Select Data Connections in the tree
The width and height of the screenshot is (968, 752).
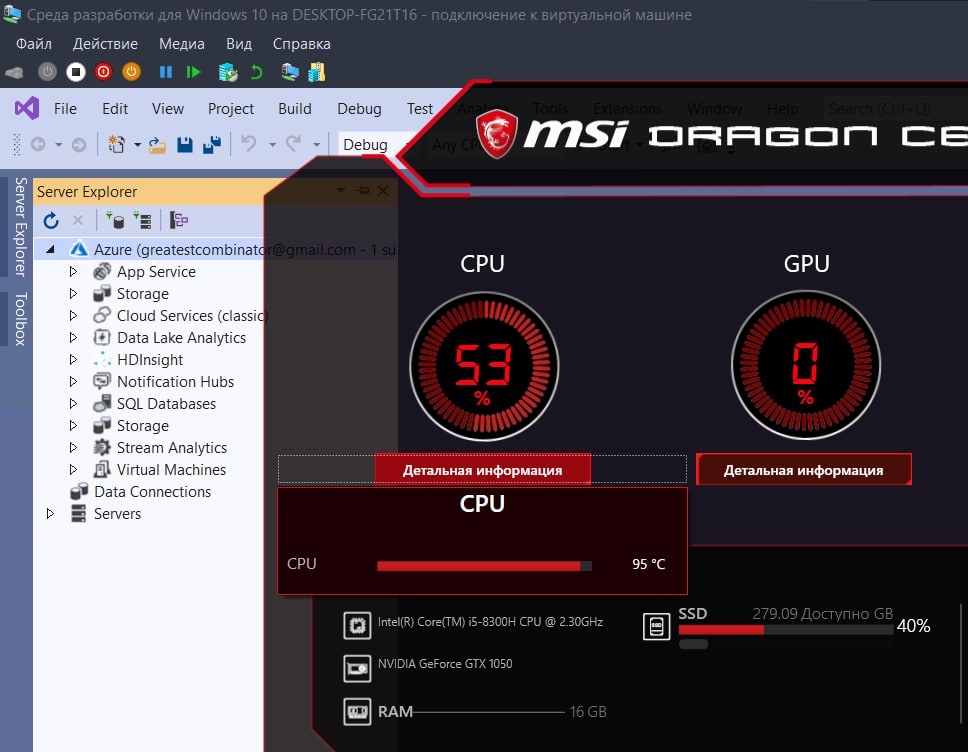point(152,491)
